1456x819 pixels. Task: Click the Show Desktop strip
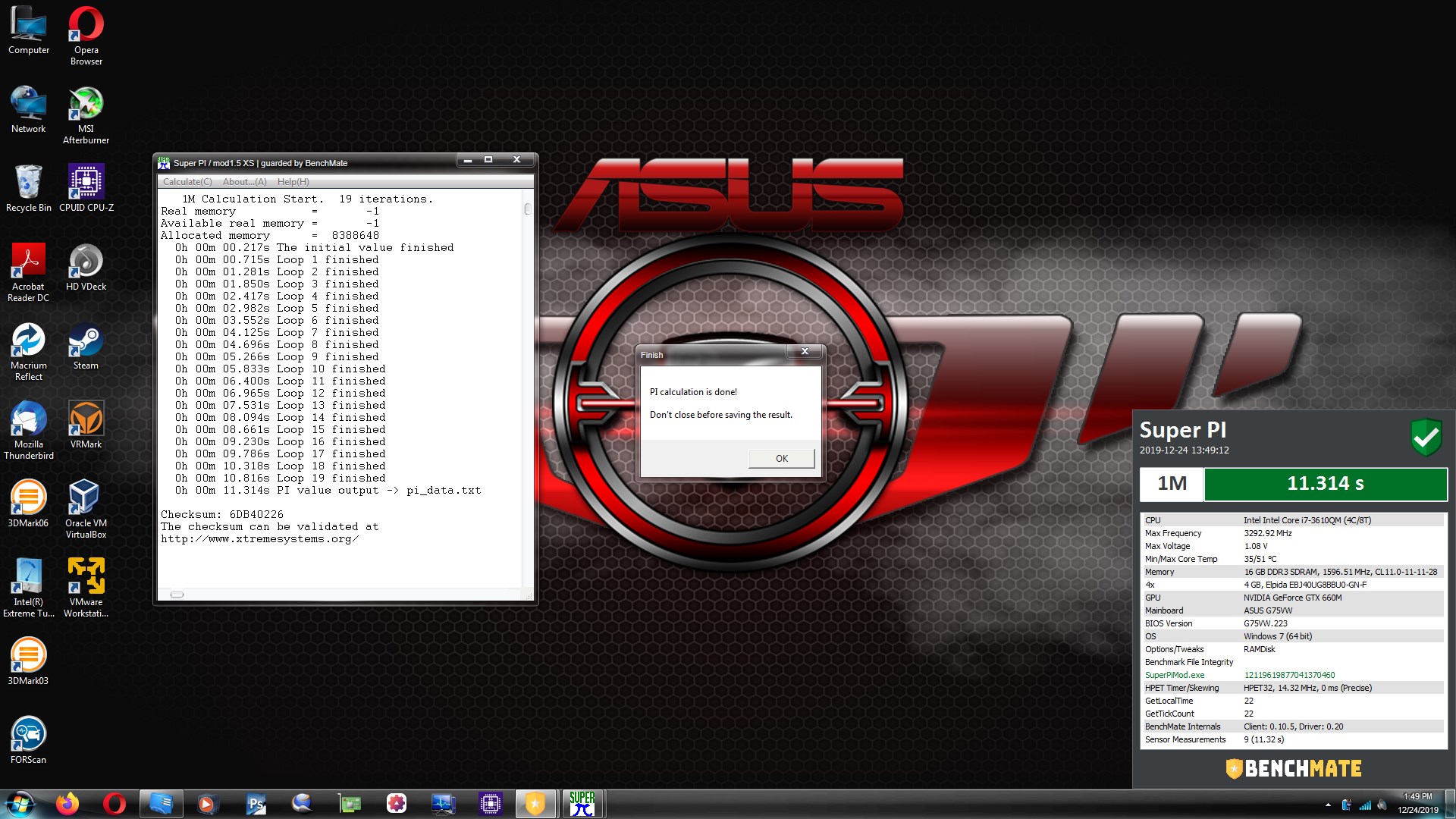click(x=1451, y=804)
